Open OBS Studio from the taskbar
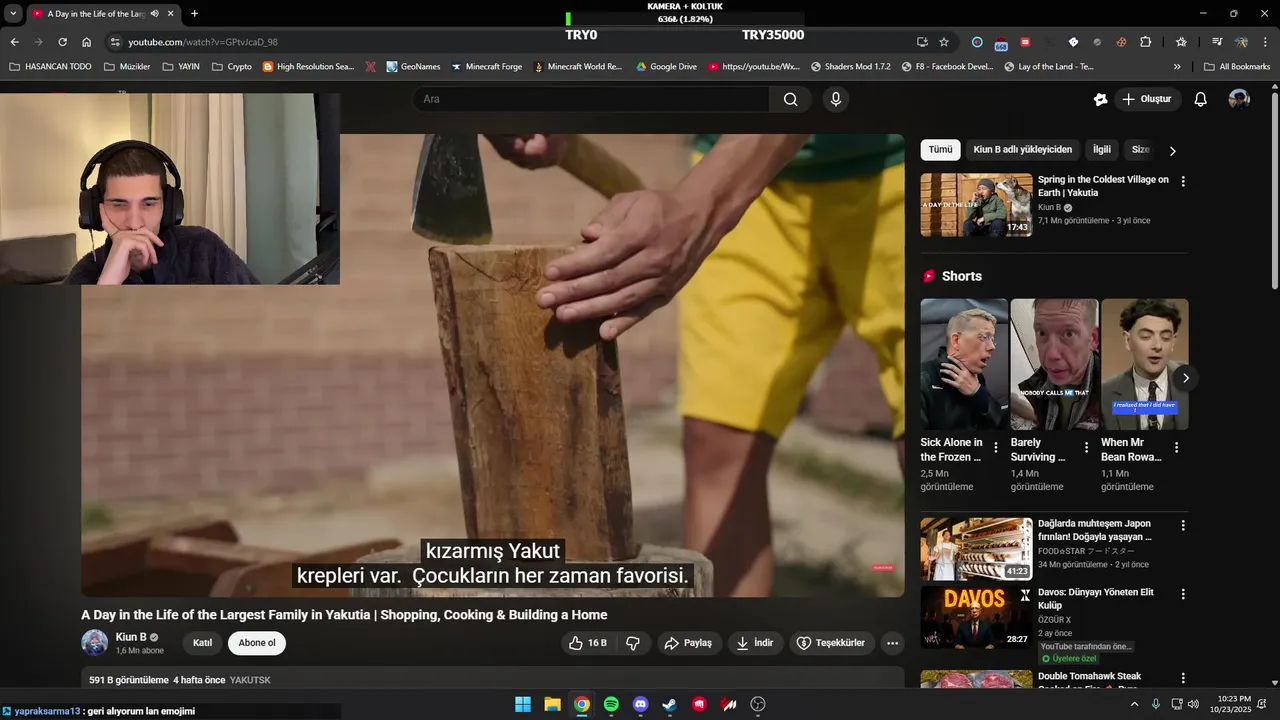Screen dimensions: 1280x720 click(758, 704)
